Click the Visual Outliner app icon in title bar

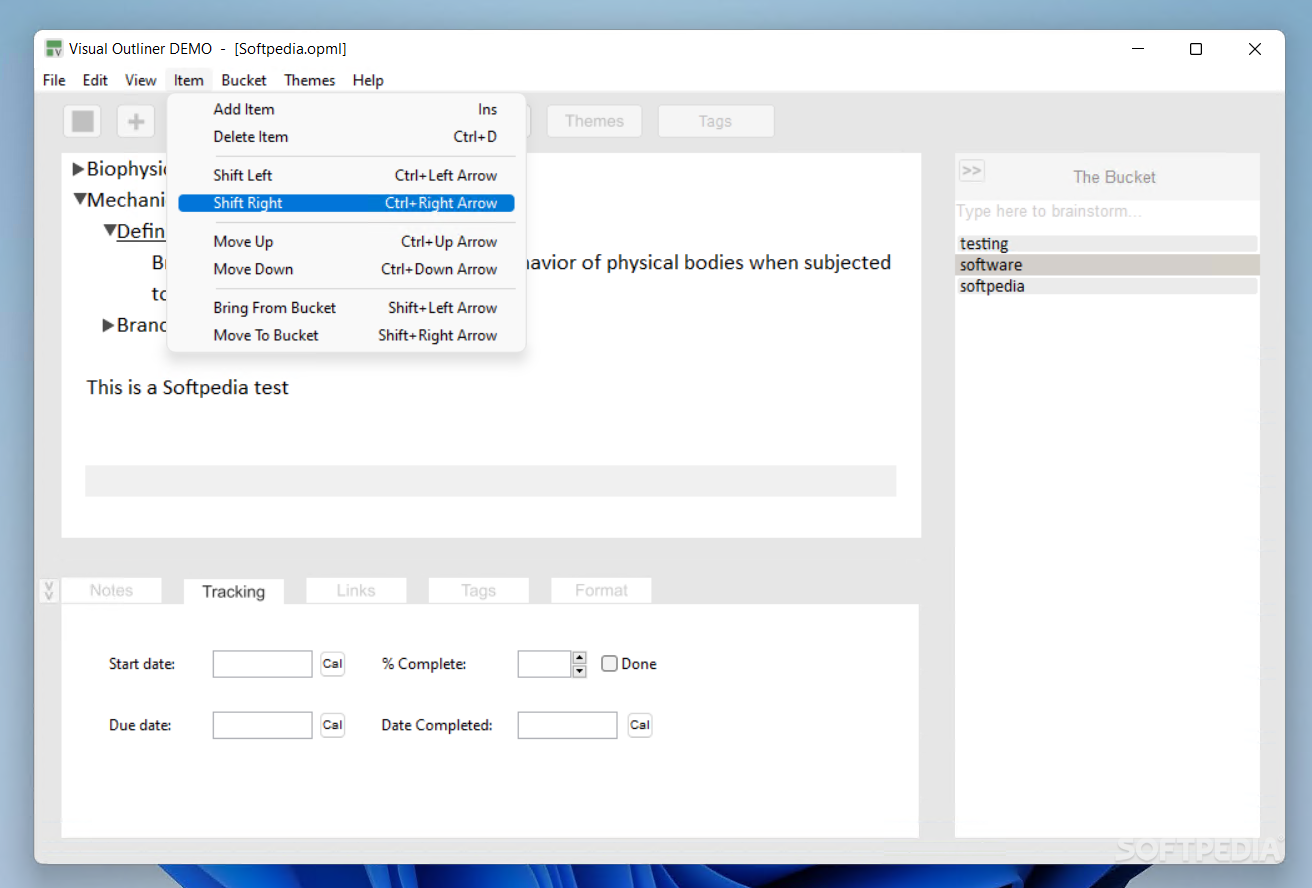54,48
